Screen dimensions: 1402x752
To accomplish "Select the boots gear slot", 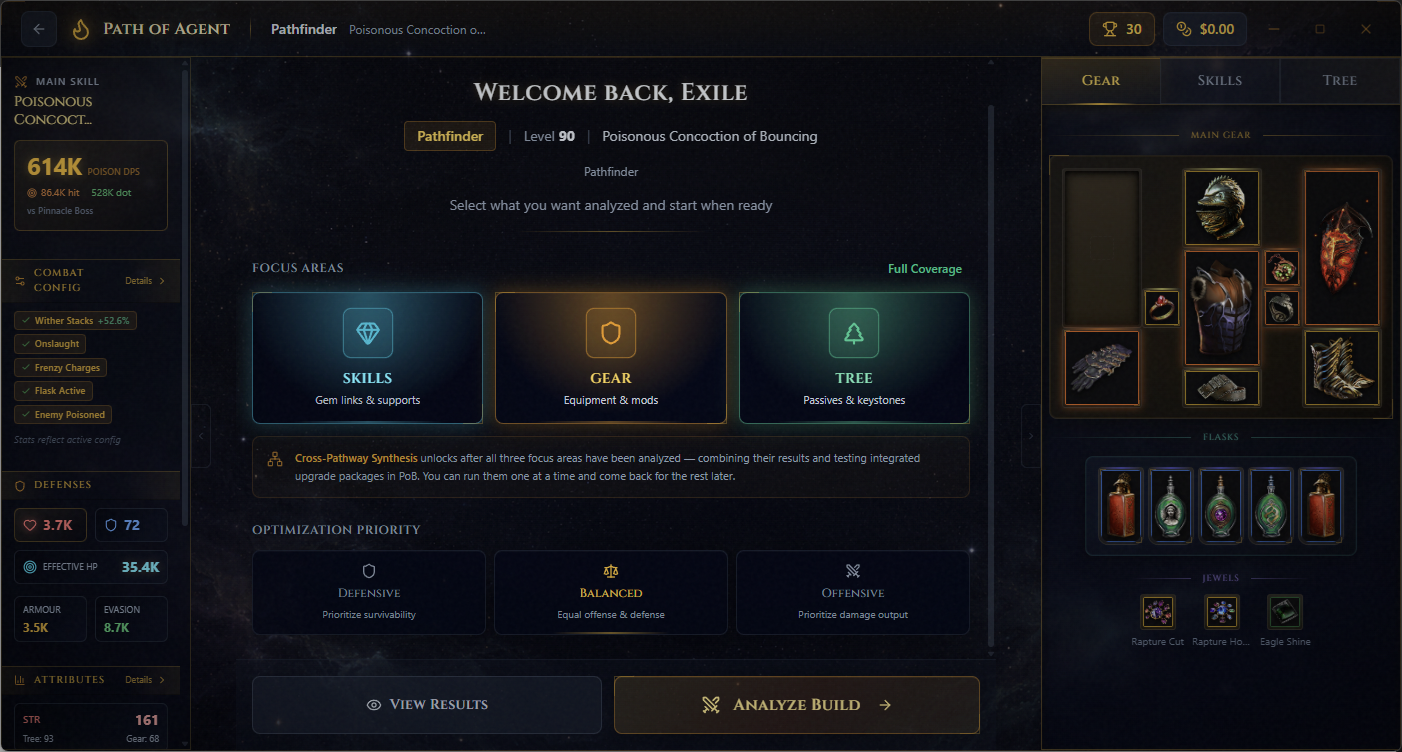I will [1342, 368].
